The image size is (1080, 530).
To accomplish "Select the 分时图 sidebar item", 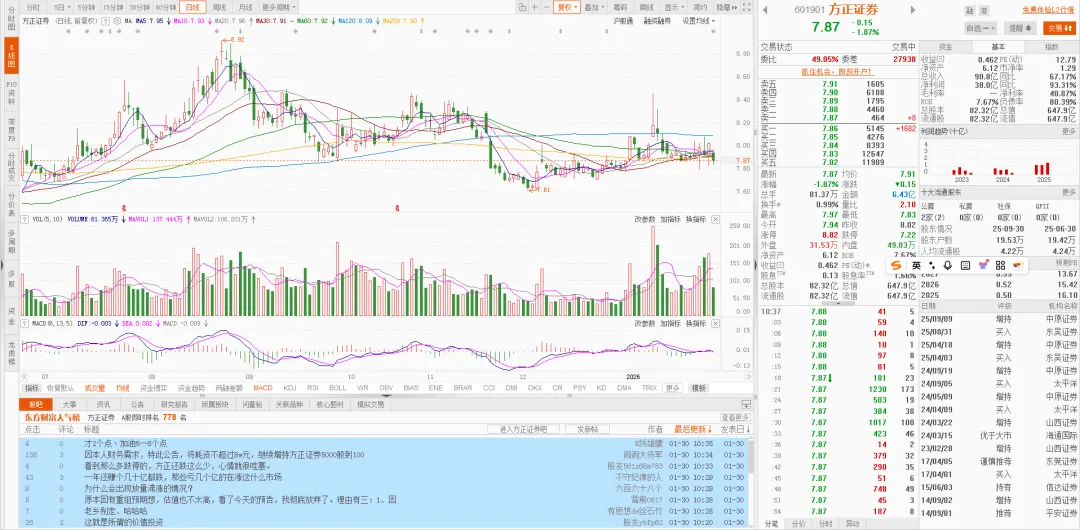I will [x=11, y=18].
